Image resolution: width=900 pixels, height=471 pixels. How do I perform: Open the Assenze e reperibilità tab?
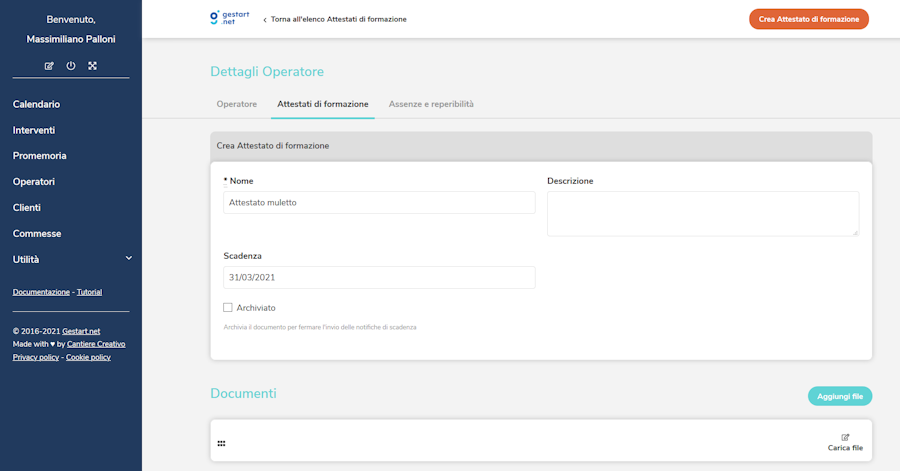(x=431, y=104)
